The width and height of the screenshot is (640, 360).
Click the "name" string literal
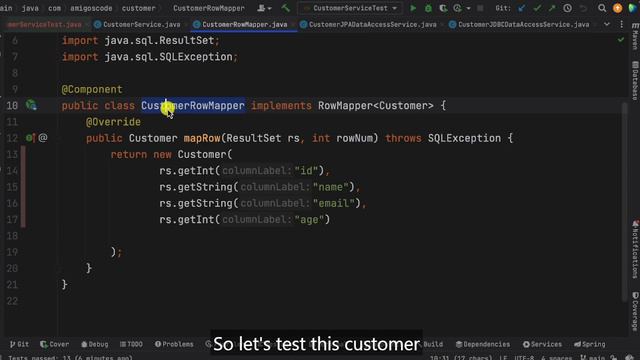[x=331, y=187]
